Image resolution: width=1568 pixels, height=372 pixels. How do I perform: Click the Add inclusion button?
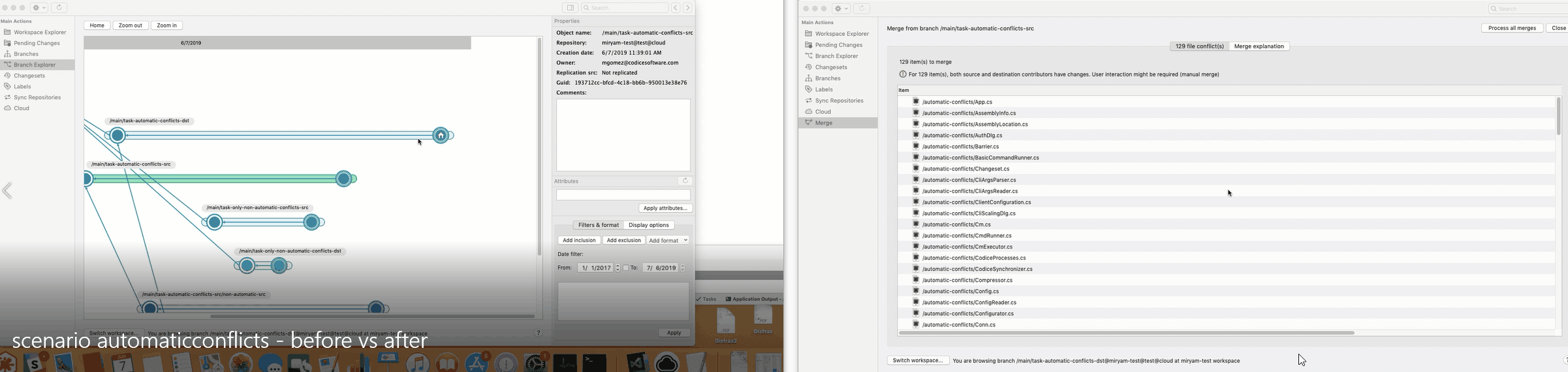579,240
